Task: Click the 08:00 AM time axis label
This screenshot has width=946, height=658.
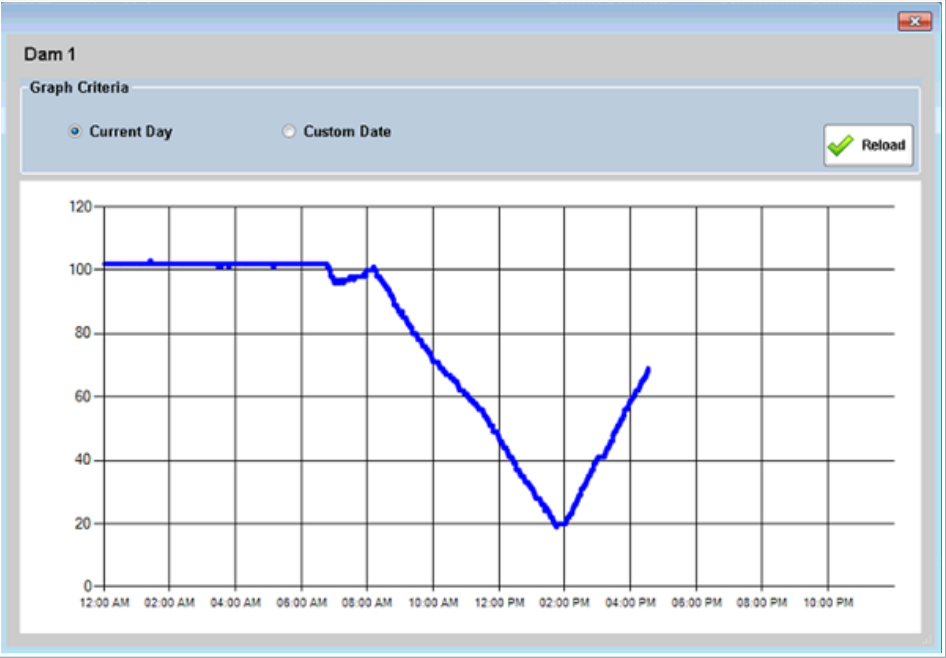Action: (x=367, y=603)
